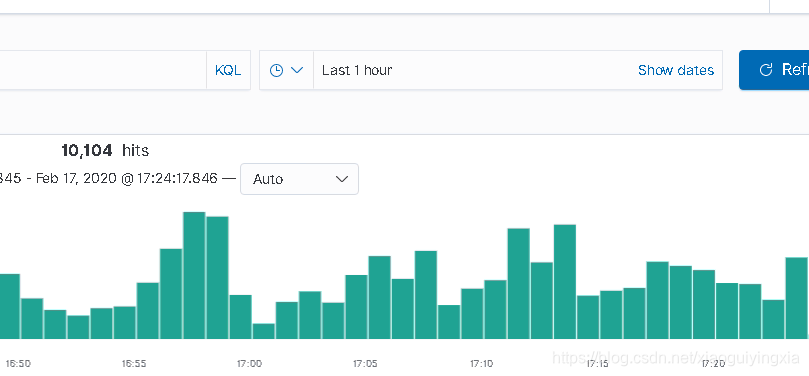Switch query language via KQL
Viewport: 809px width, 376px height.
click(x=228, y=70)
